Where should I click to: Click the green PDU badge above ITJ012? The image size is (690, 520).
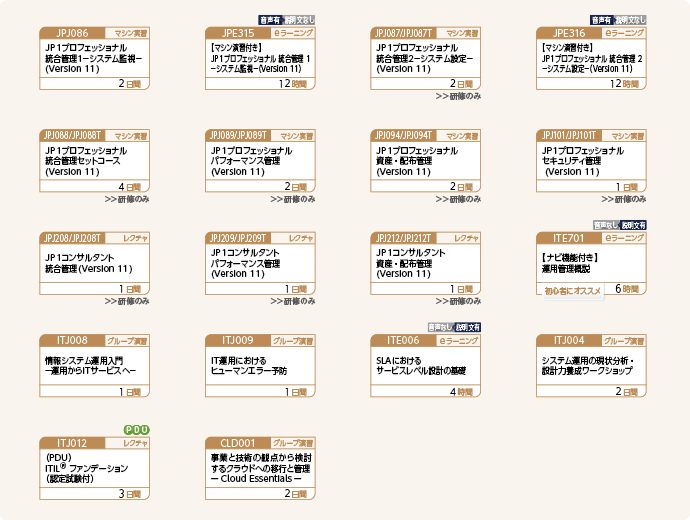coord(136,430)
